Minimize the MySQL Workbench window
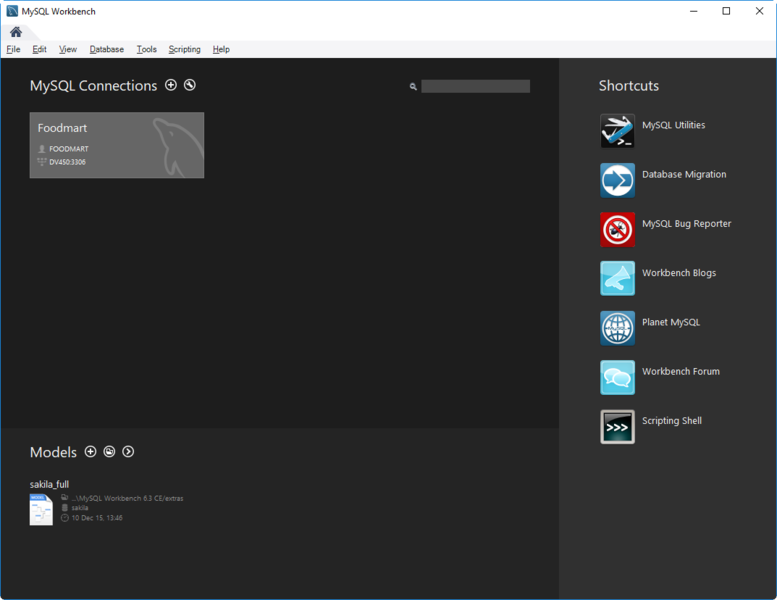 [694, 11]
